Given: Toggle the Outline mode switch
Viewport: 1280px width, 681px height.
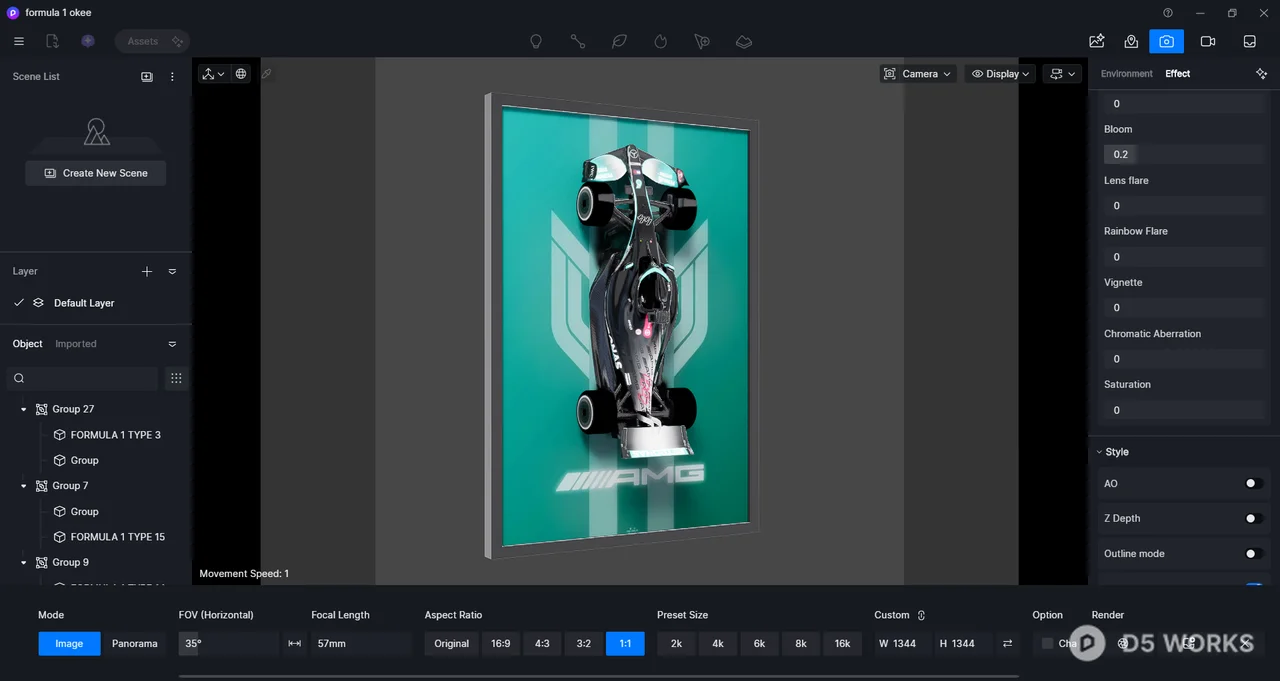Looking at the screenshot, I should pos(1253,553).
